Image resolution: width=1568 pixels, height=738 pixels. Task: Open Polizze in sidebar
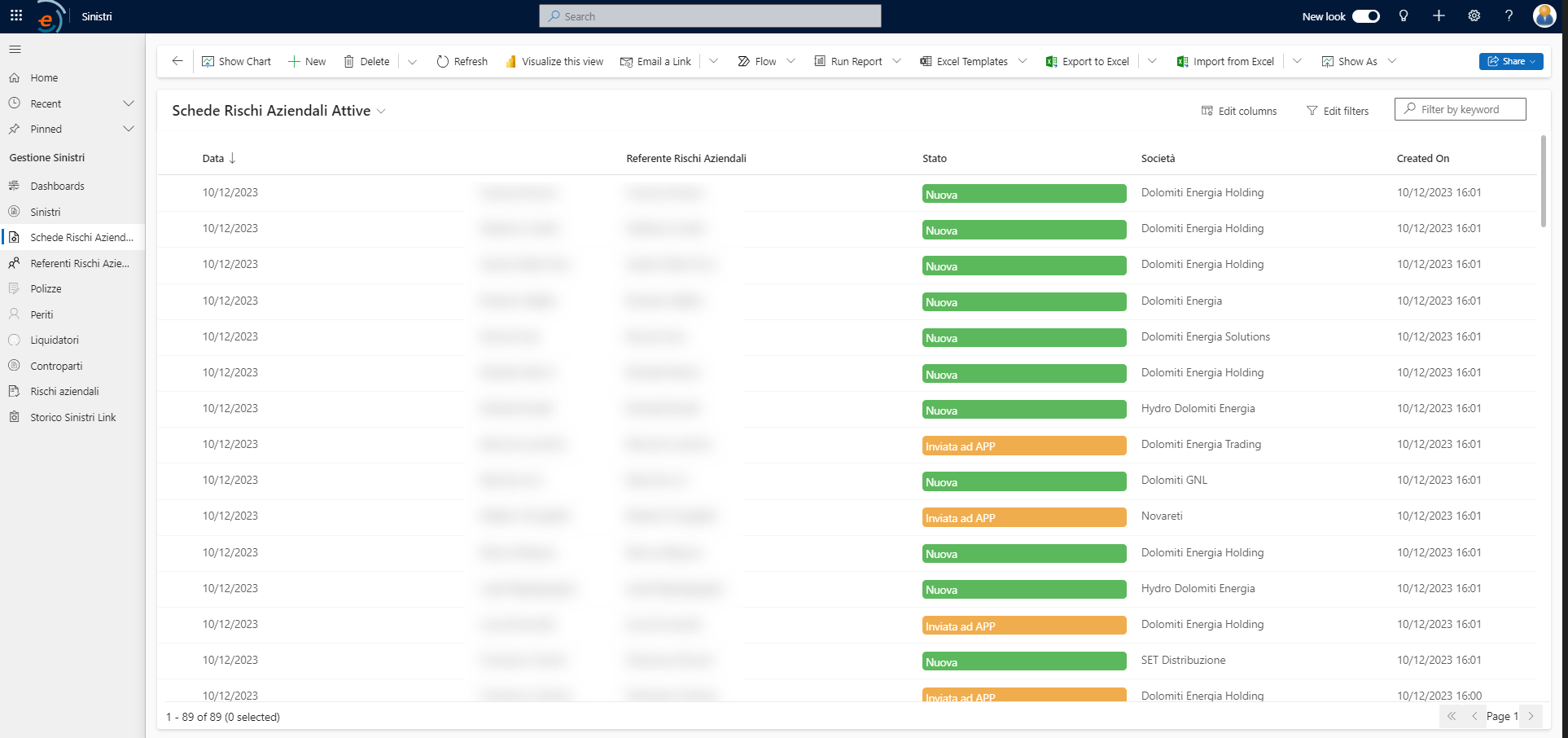[46, 288]
